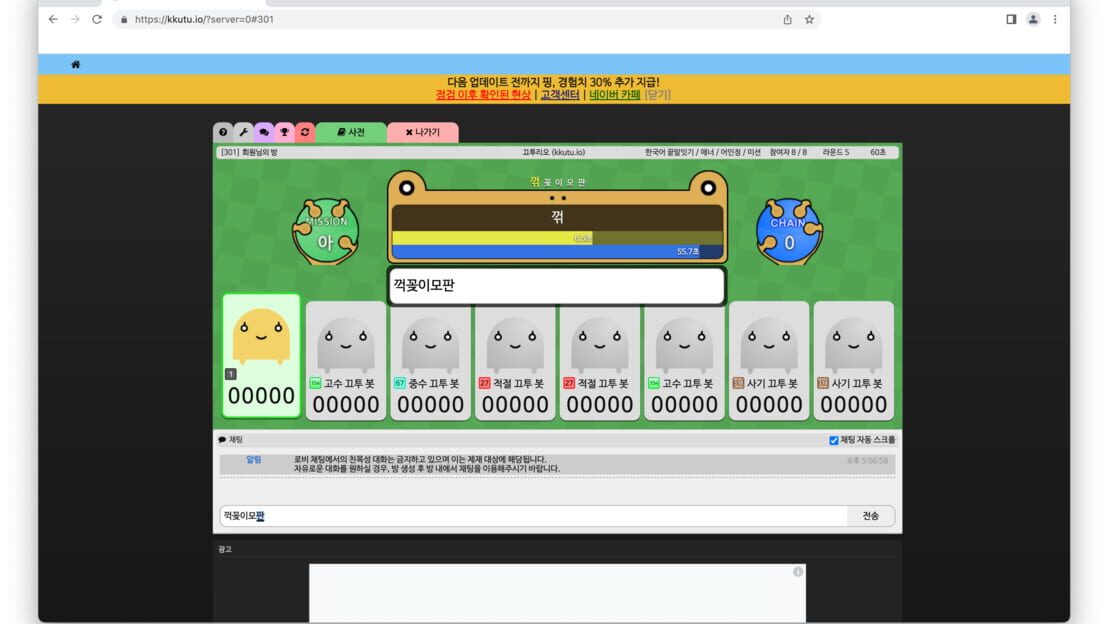
Task: Click the 라운드 5 text
Action: tap(835, 152)
